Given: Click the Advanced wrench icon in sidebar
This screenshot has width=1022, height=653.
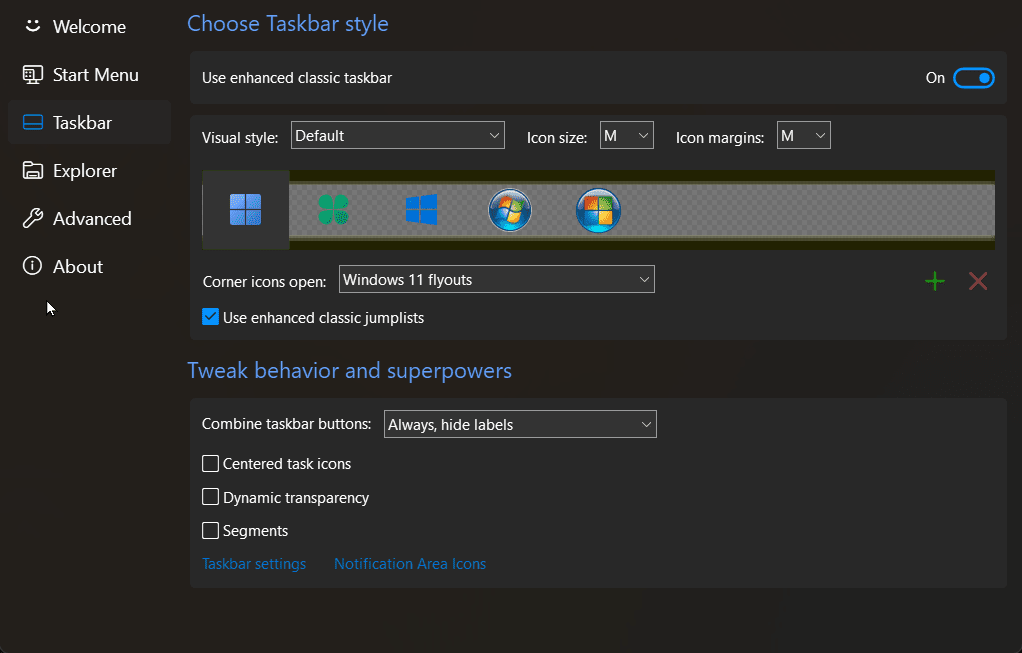Looking at the screenshot, I should [x=33, y=218].
